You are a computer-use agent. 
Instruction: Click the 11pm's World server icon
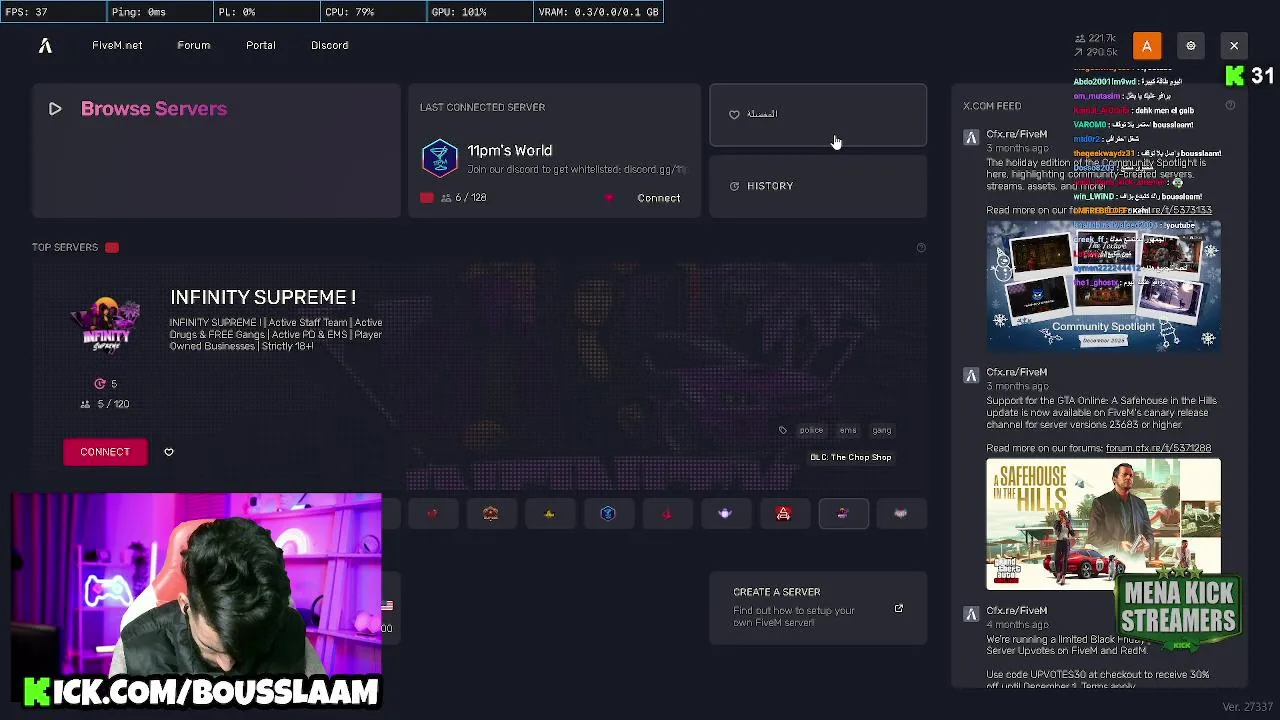[440, 158]
